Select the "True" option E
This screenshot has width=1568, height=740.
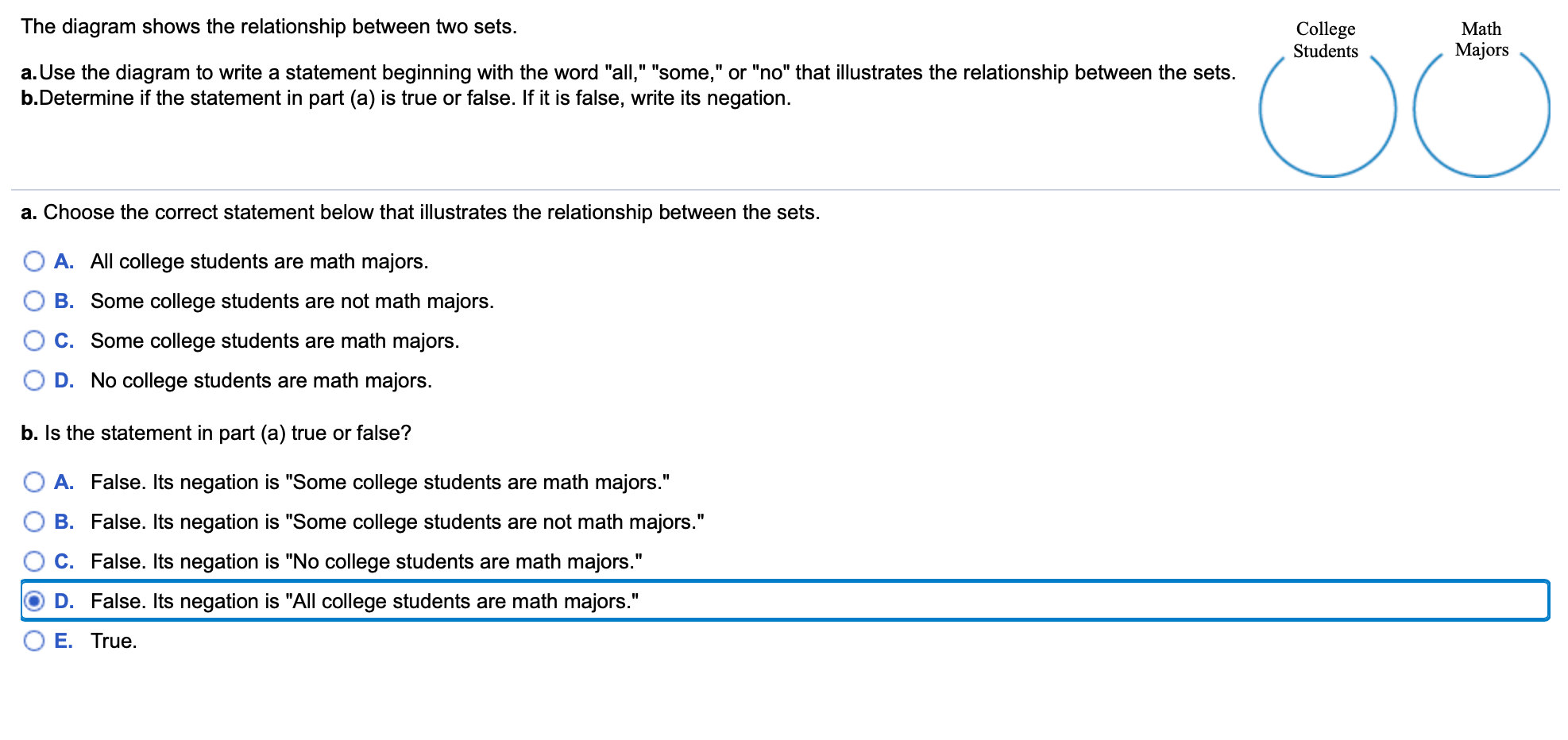(34, 640)
